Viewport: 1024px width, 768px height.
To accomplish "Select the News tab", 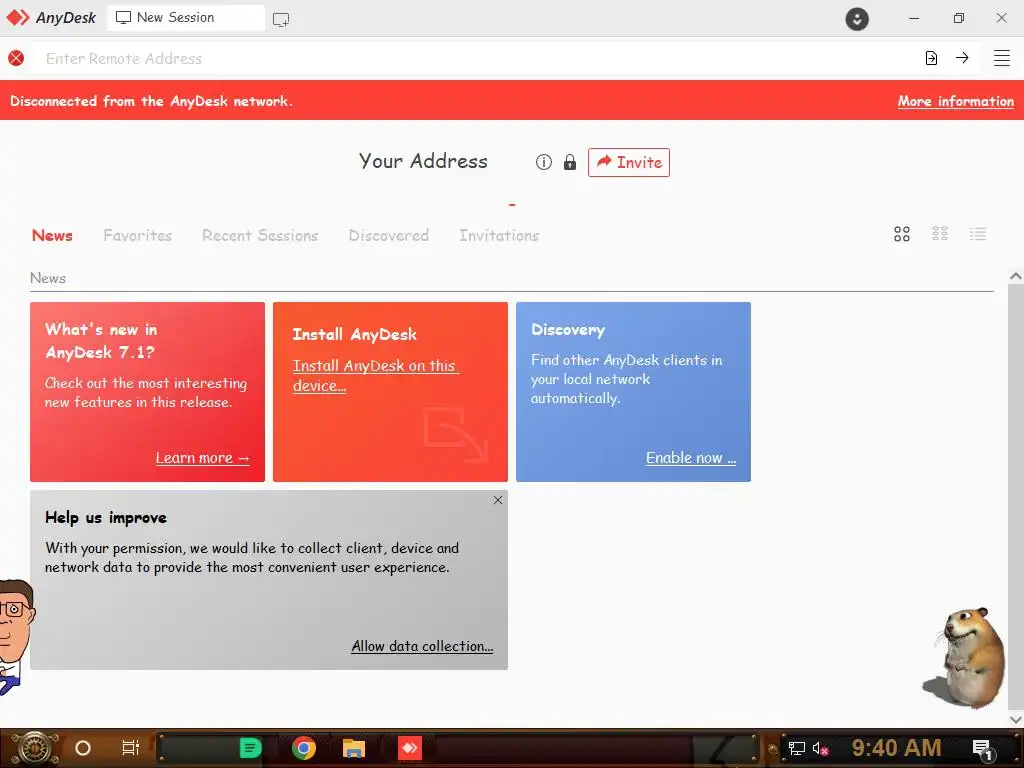I will pos(52,235).
